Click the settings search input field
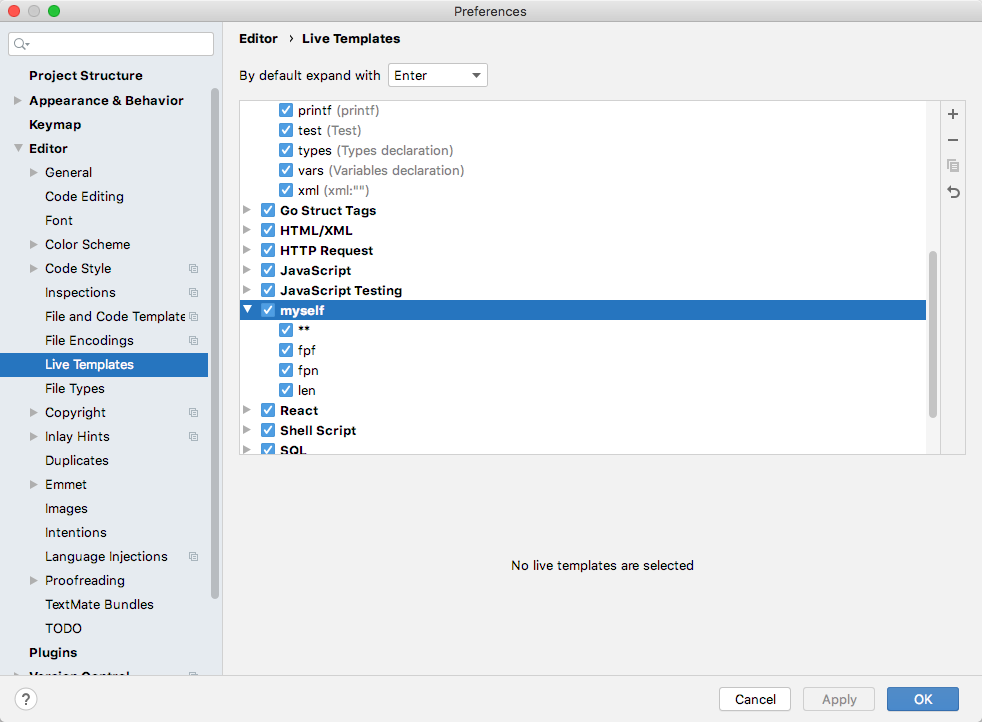 (x=111, y=44)
